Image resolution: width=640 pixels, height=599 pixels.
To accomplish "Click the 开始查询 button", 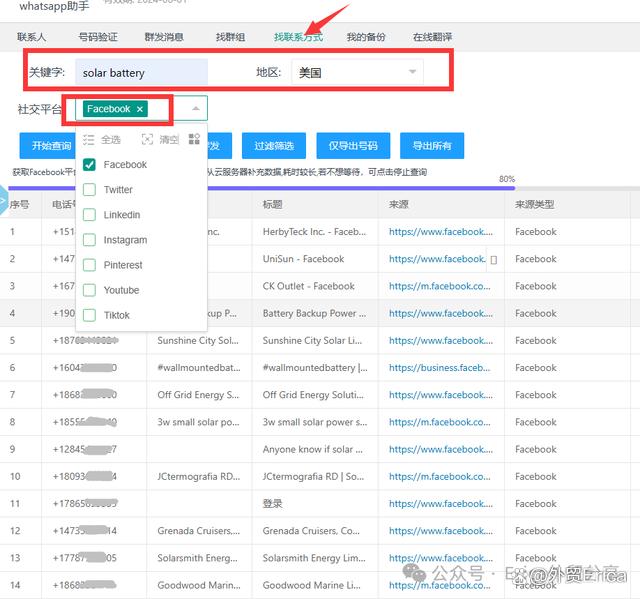I will click(48, 146).
